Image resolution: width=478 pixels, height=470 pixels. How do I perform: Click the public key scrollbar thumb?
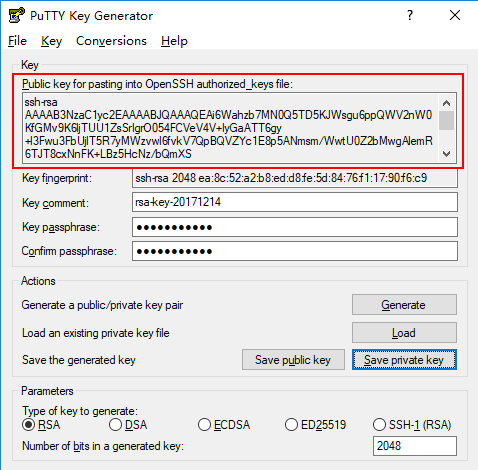[x=446, y=120]
